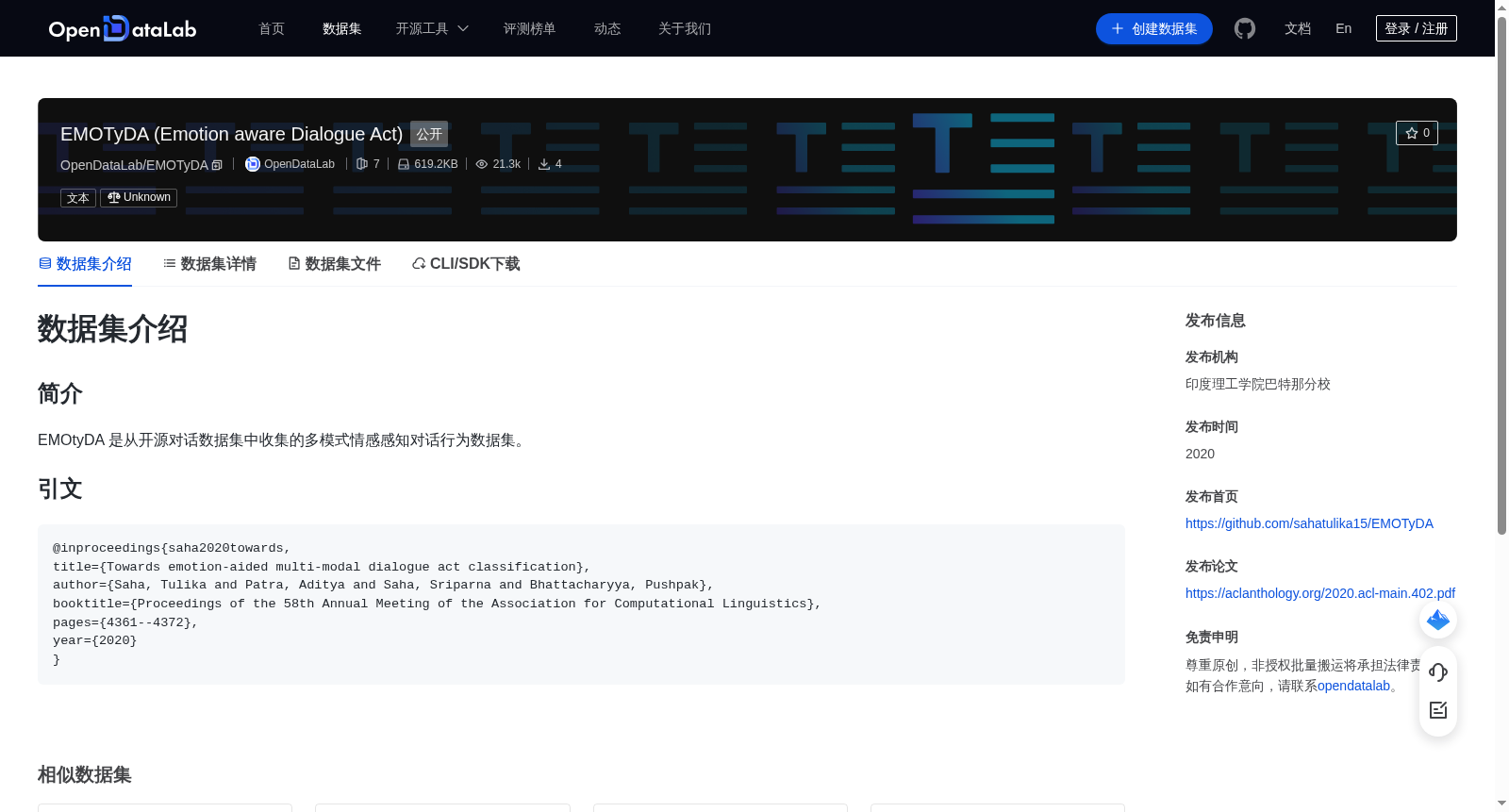This screenshot has height=812, width=1509.
Task: Switch language to En
Action: click(1344, 28)
